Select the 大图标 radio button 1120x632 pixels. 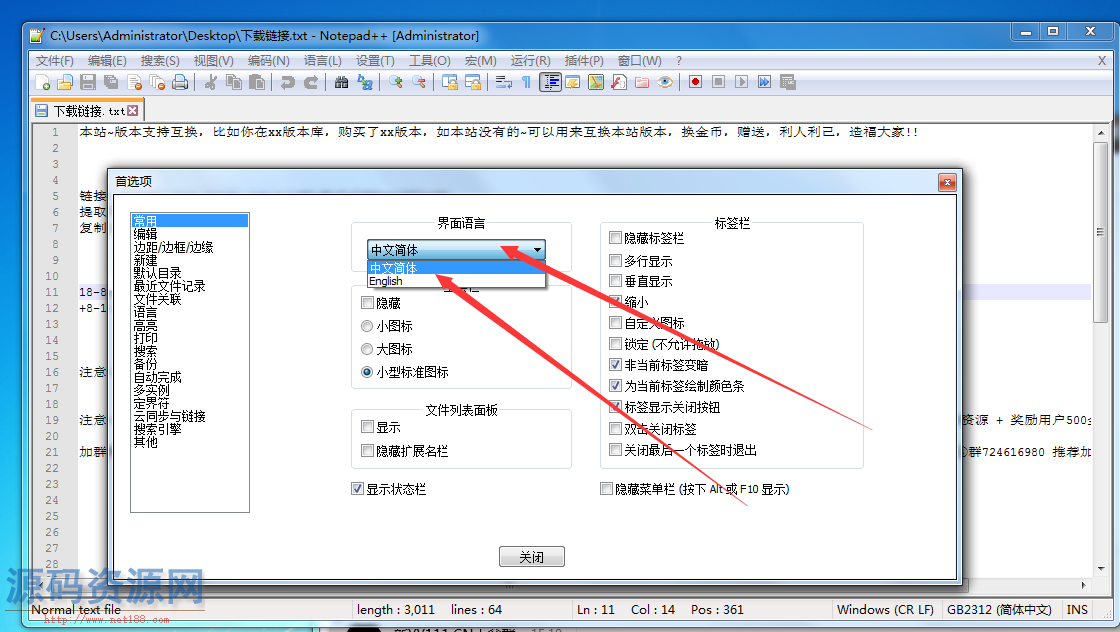[367, 349]
